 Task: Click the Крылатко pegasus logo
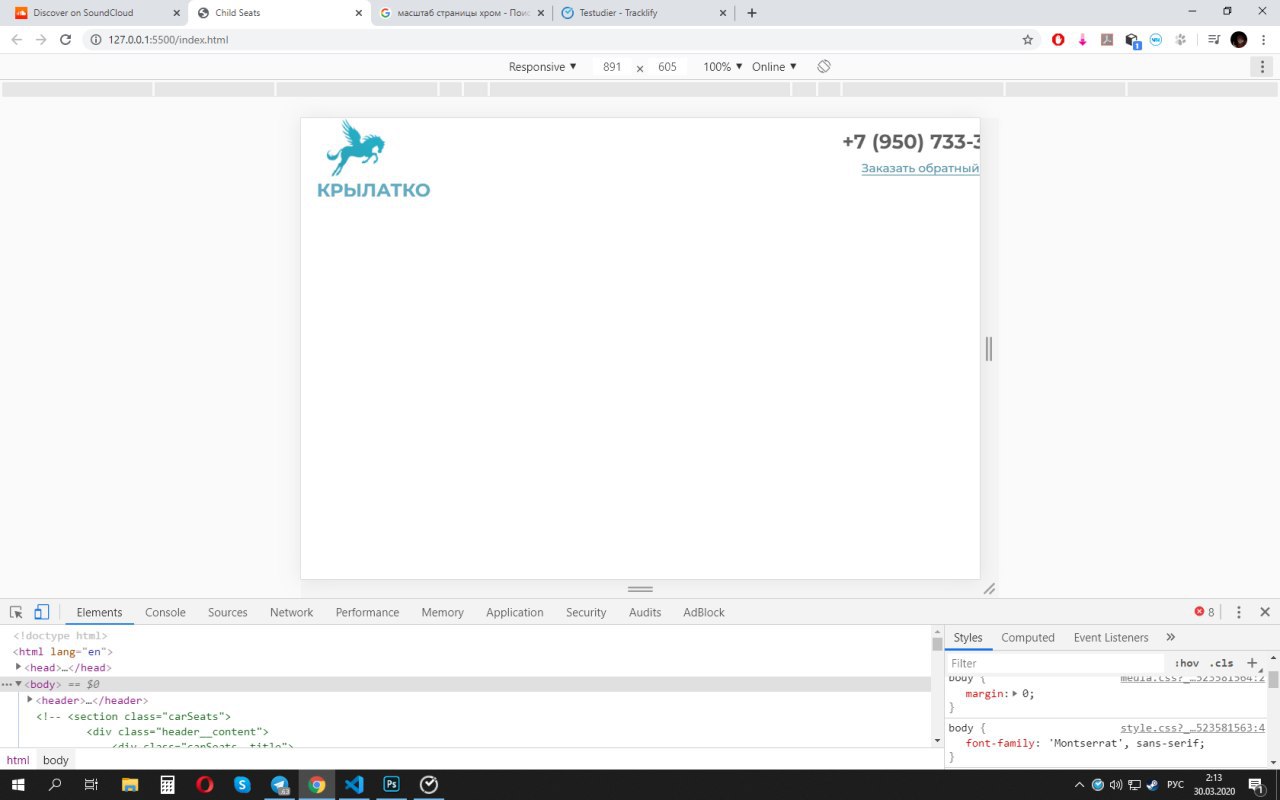click(x=373, y=160)
